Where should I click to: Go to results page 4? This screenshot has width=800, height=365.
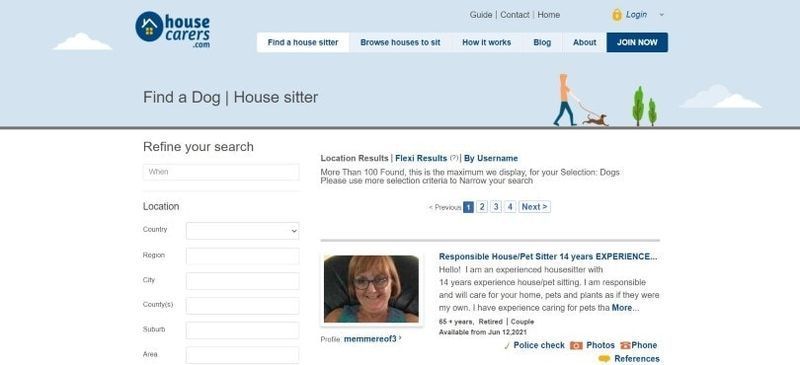510,207
